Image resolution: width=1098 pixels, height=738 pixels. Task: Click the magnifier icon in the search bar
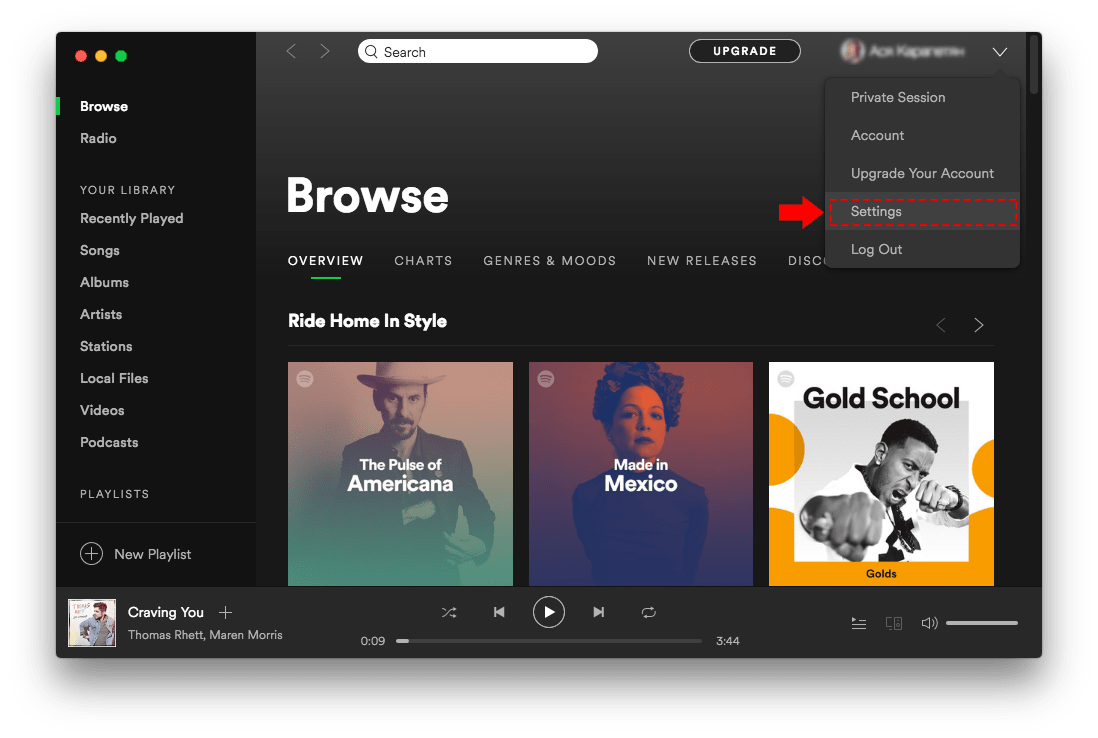pos(371,52)
